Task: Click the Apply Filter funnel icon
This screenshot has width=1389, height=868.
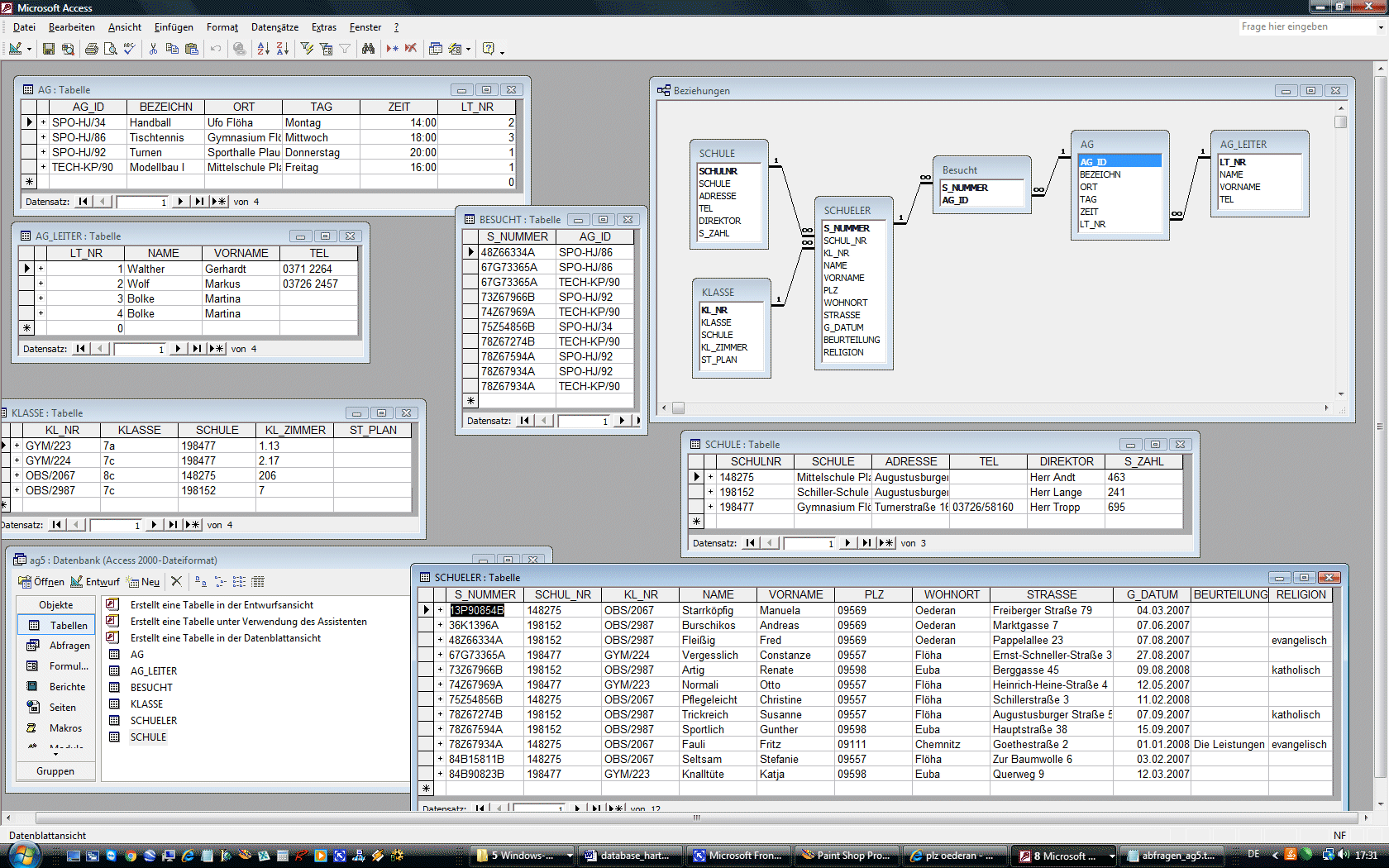Action: (345, 49)
